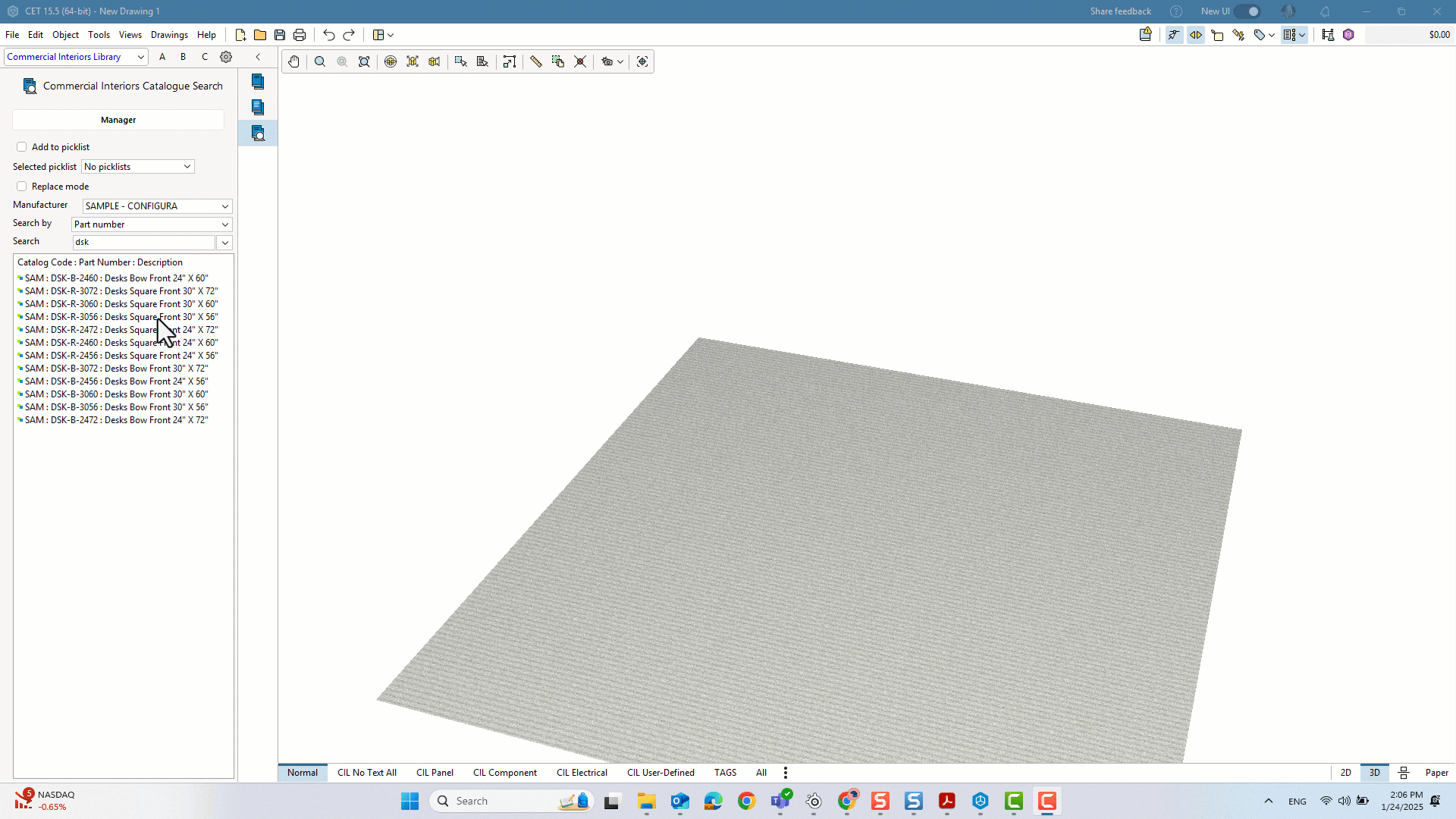Expand the snapshot camera dropdown arrow

pyautogui.click(x=620, y=62)
